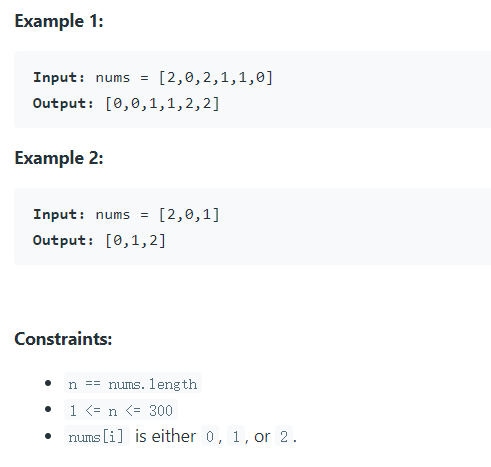491x467 pixels.
Task: Click the bold Input label in Example 1
Action: coord(59,78)
